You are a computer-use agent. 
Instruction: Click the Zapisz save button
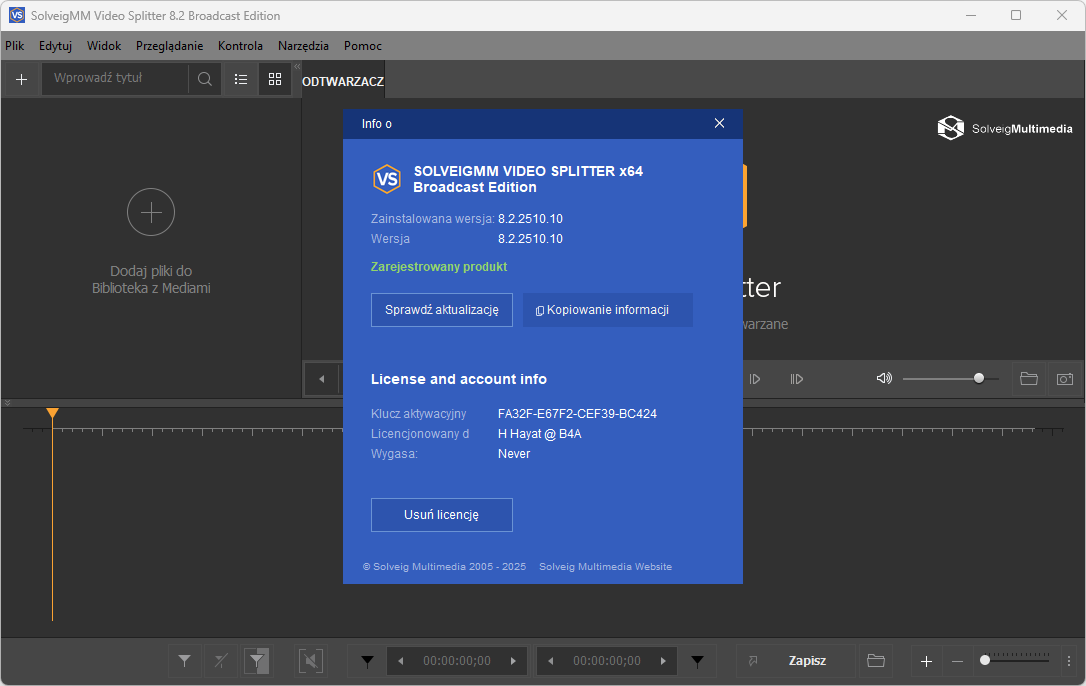click(807, 661)
